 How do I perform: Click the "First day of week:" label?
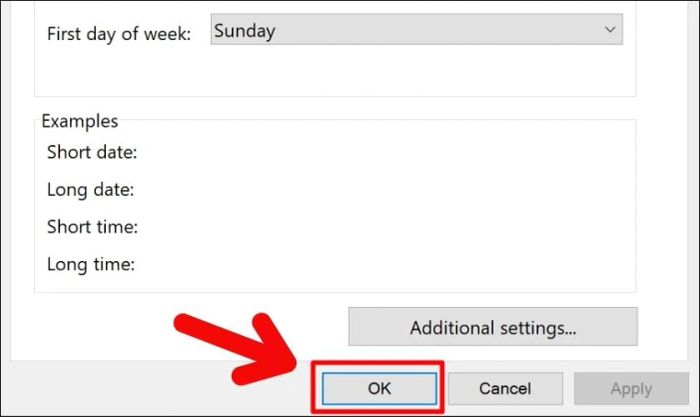coord(119,34)
